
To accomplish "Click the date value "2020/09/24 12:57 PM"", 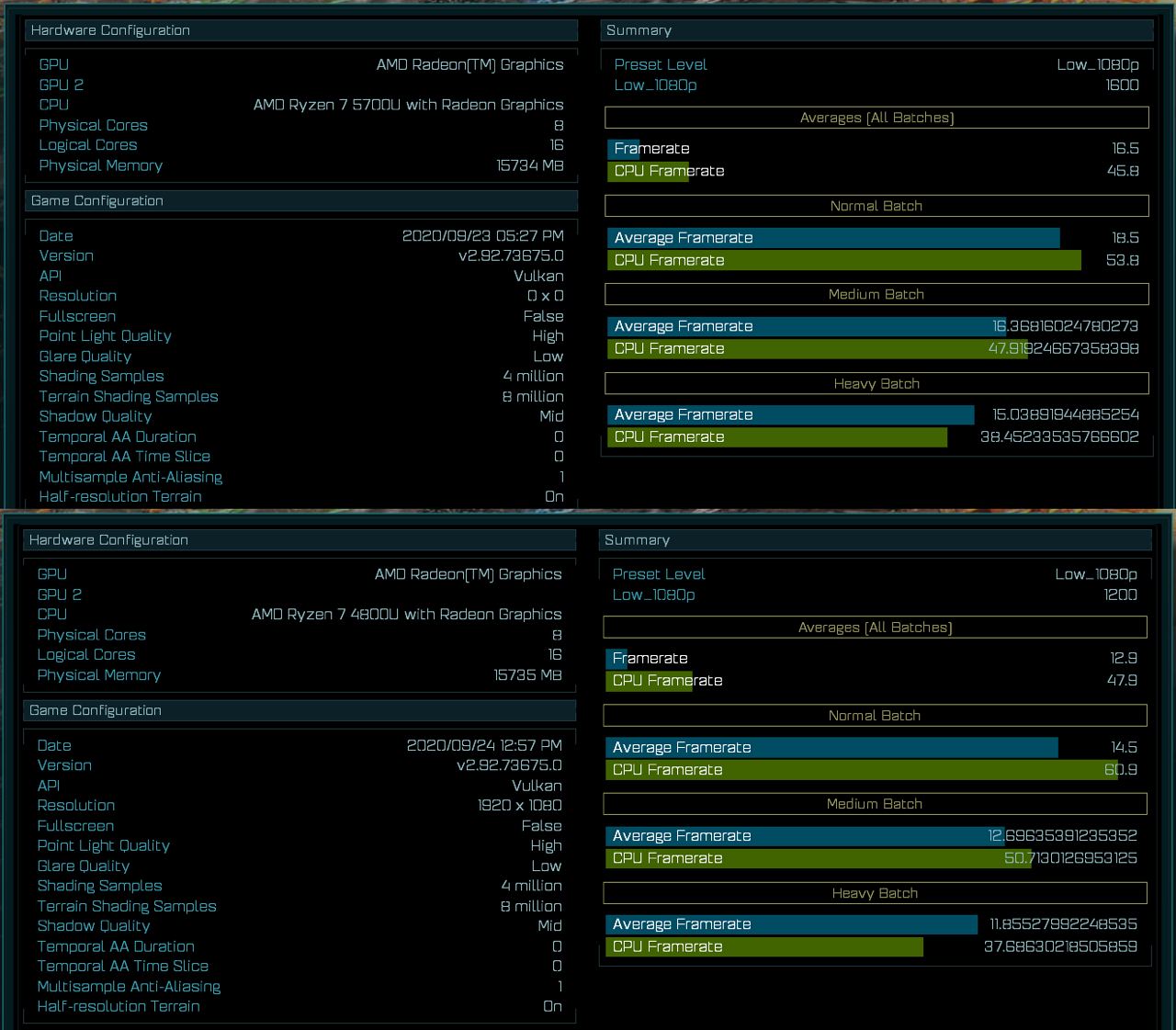I will point(484,745).
